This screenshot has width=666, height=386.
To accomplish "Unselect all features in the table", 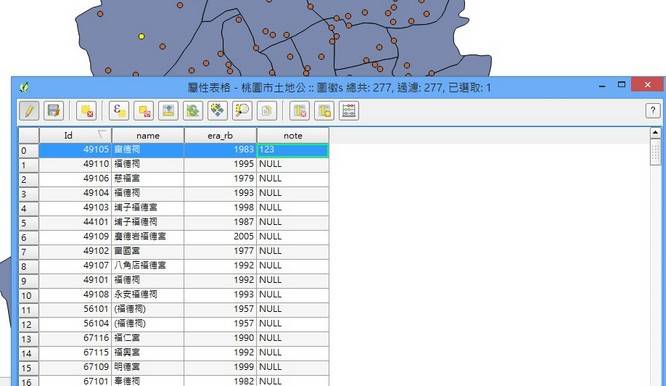I will tap(144, 111).
